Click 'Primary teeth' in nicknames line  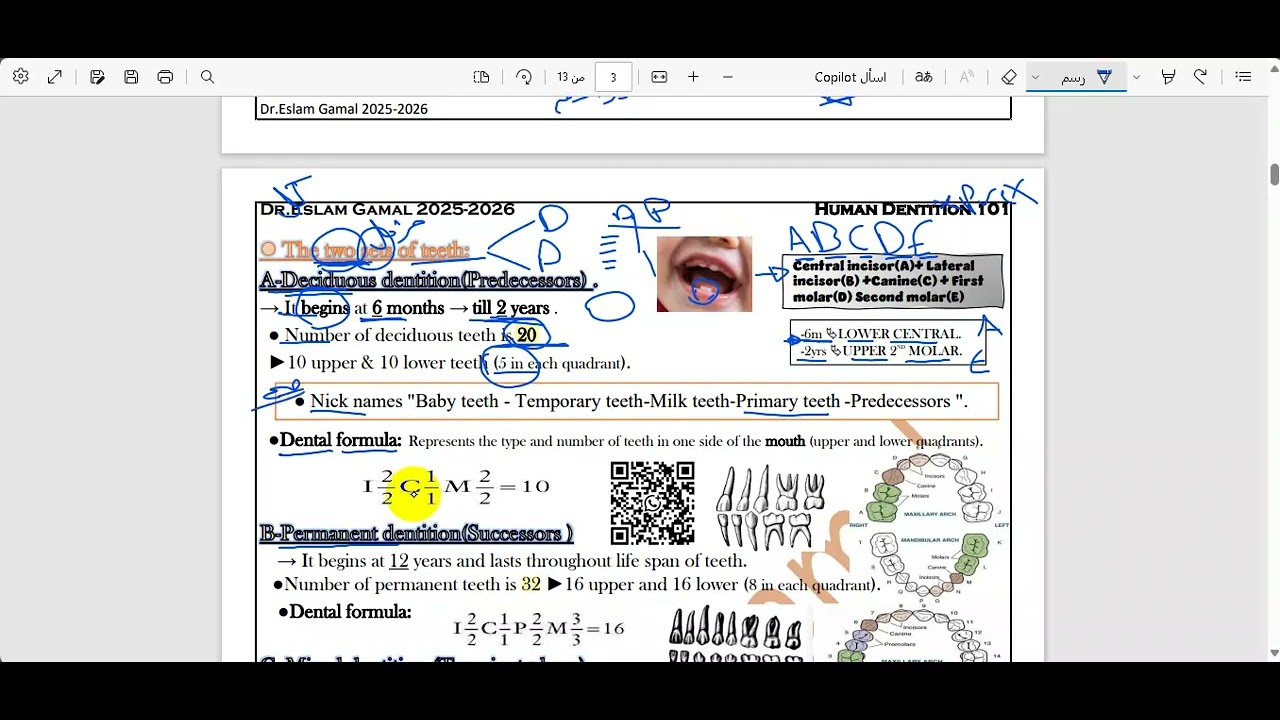788,401
